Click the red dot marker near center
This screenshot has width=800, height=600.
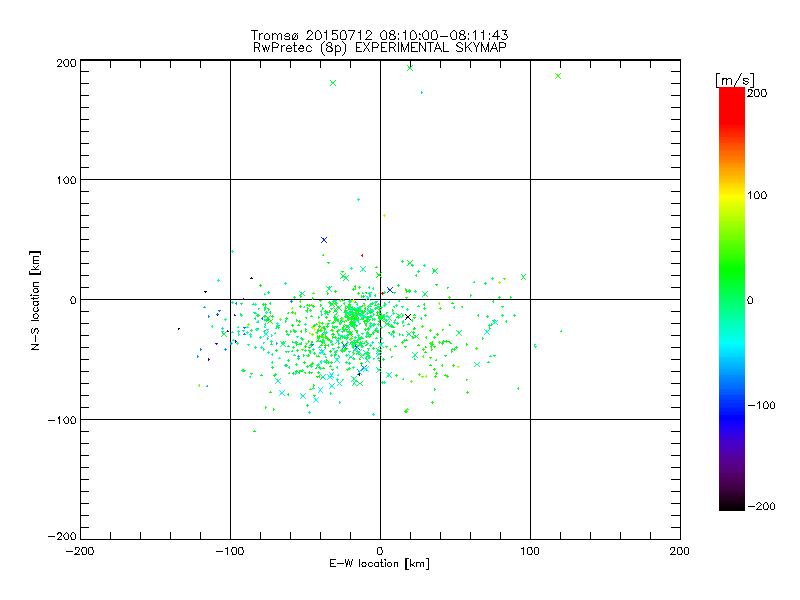pos(362,255)
